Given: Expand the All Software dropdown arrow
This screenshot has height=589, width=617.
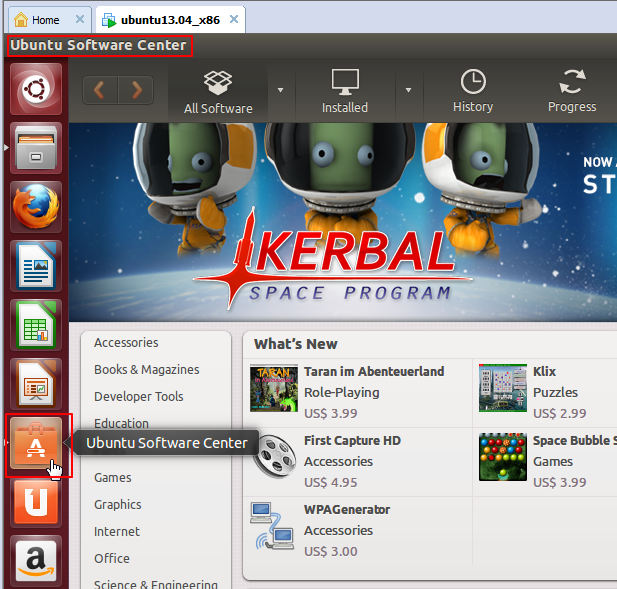Looking at the screenshot, I should [281, 90].
